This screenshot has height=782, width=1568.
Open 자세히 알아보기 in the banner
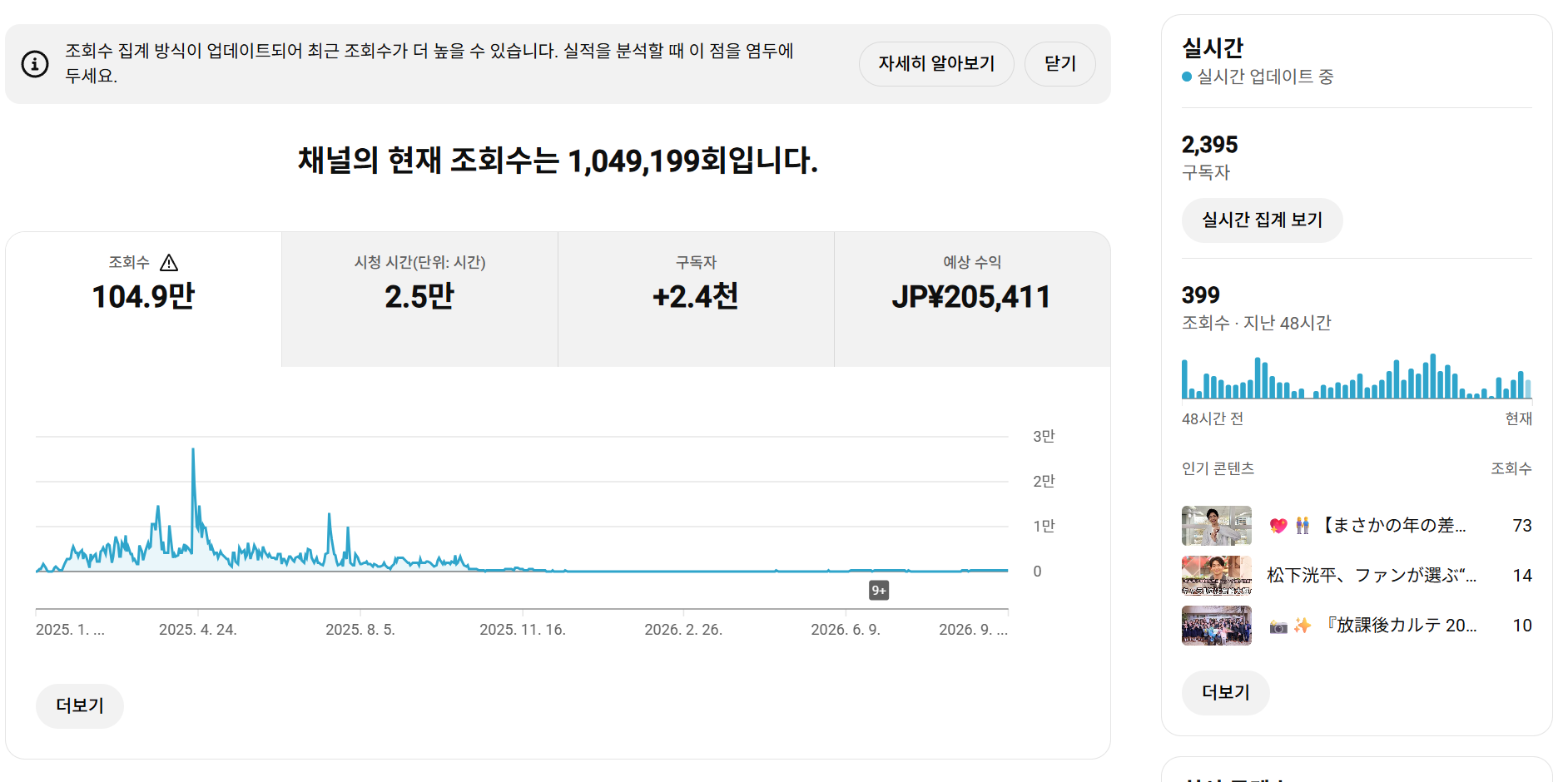pos(936,64)
